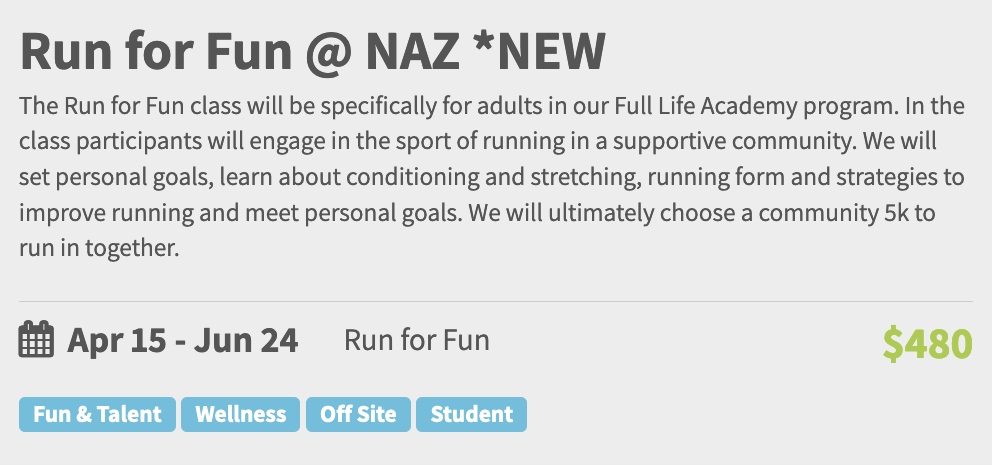Filter by the Off Site tag

tap(358, 414)
